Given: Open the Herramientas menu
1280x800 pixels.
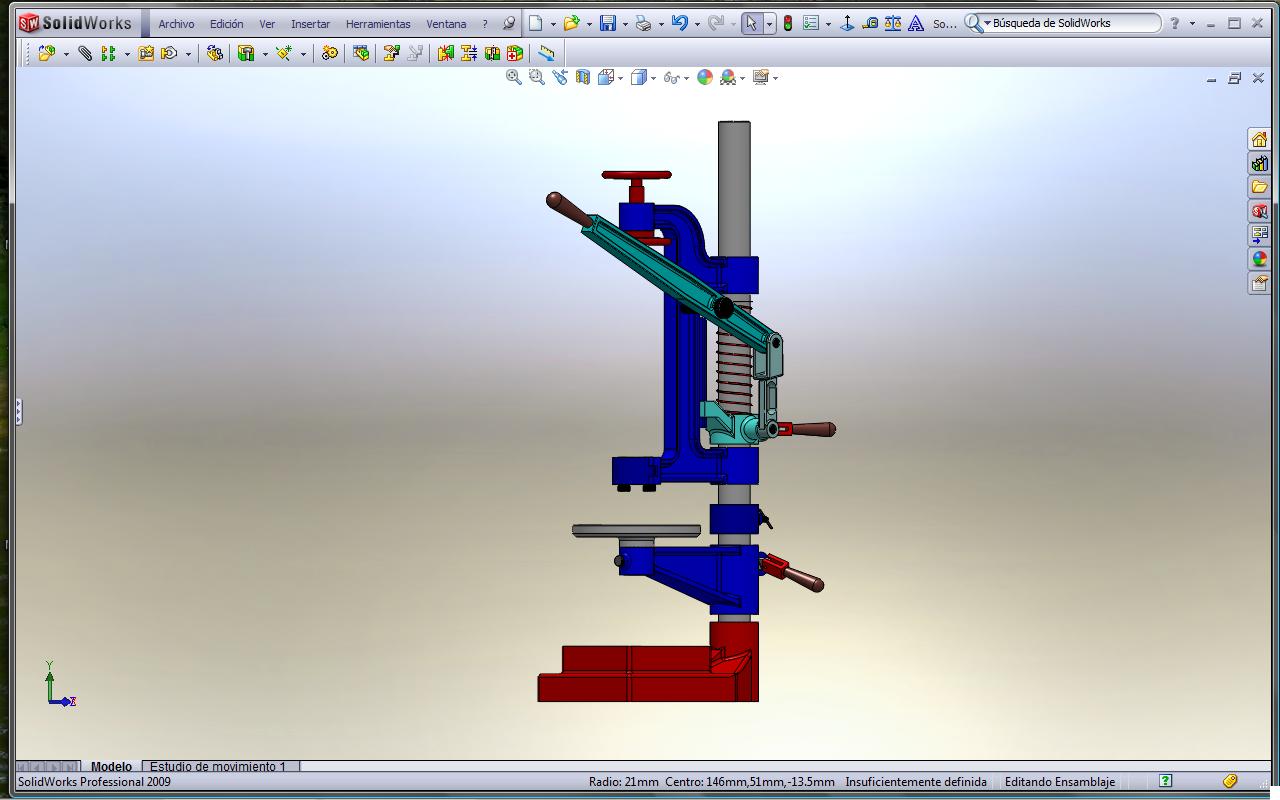Looking at the screenshot, I should point(378,24).
